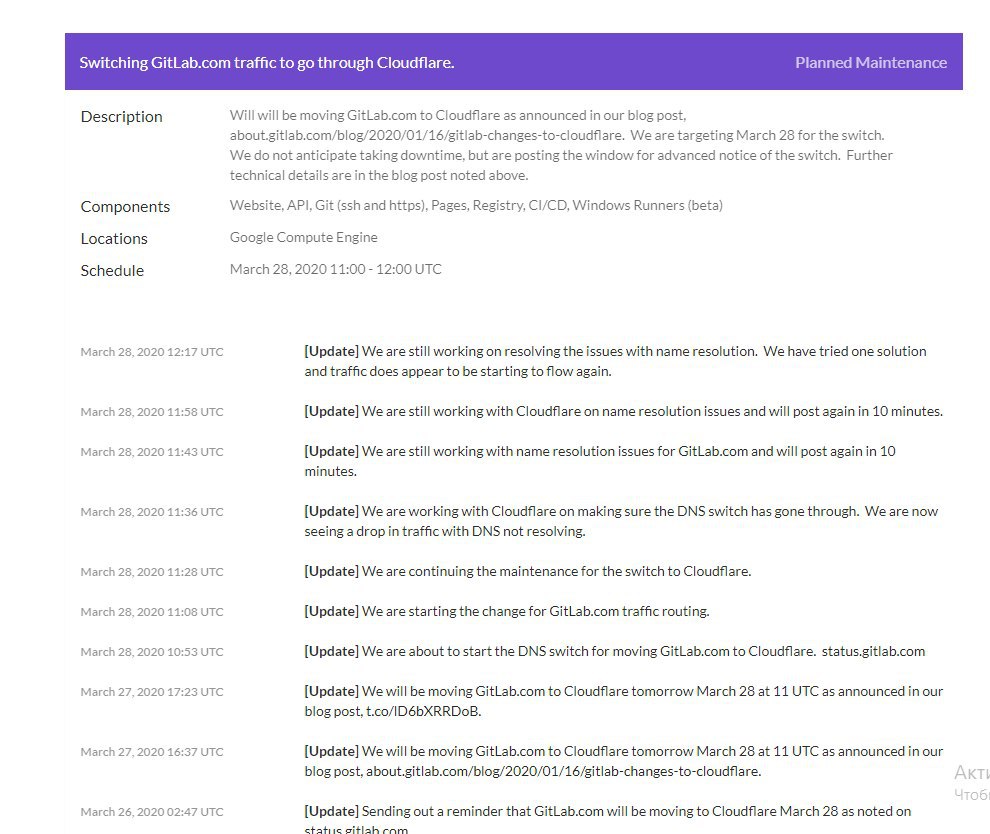Click the 'Components' field label
The image size is (990, 834).
coord(125,206)
